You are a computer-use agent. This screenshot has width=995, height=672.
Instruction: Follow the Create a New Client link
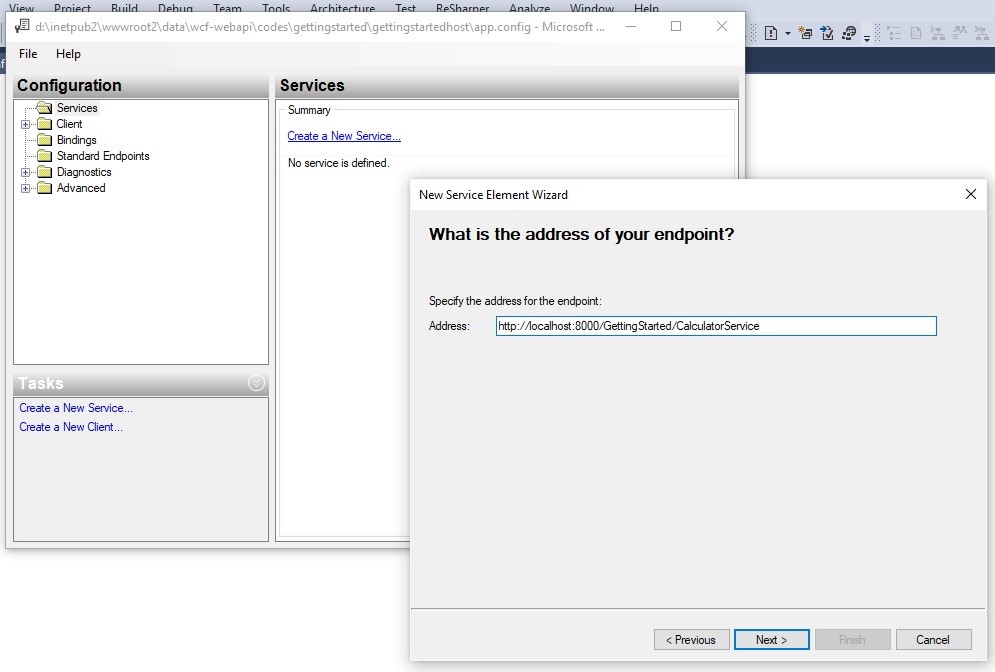pos(70,427)
